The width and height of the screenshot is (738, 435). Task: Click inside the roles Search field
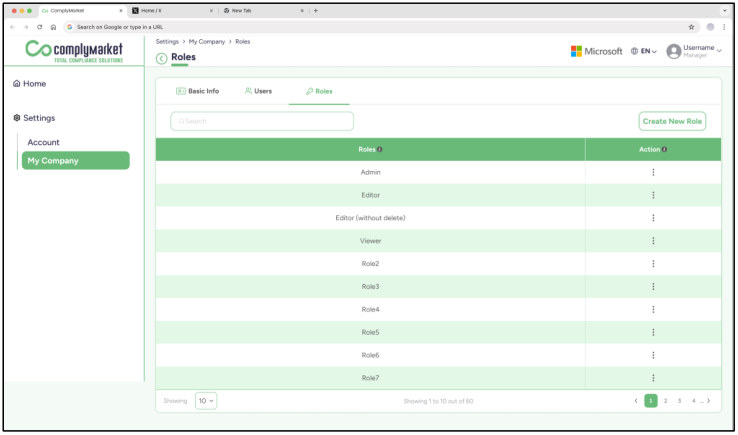click(262, 121)
